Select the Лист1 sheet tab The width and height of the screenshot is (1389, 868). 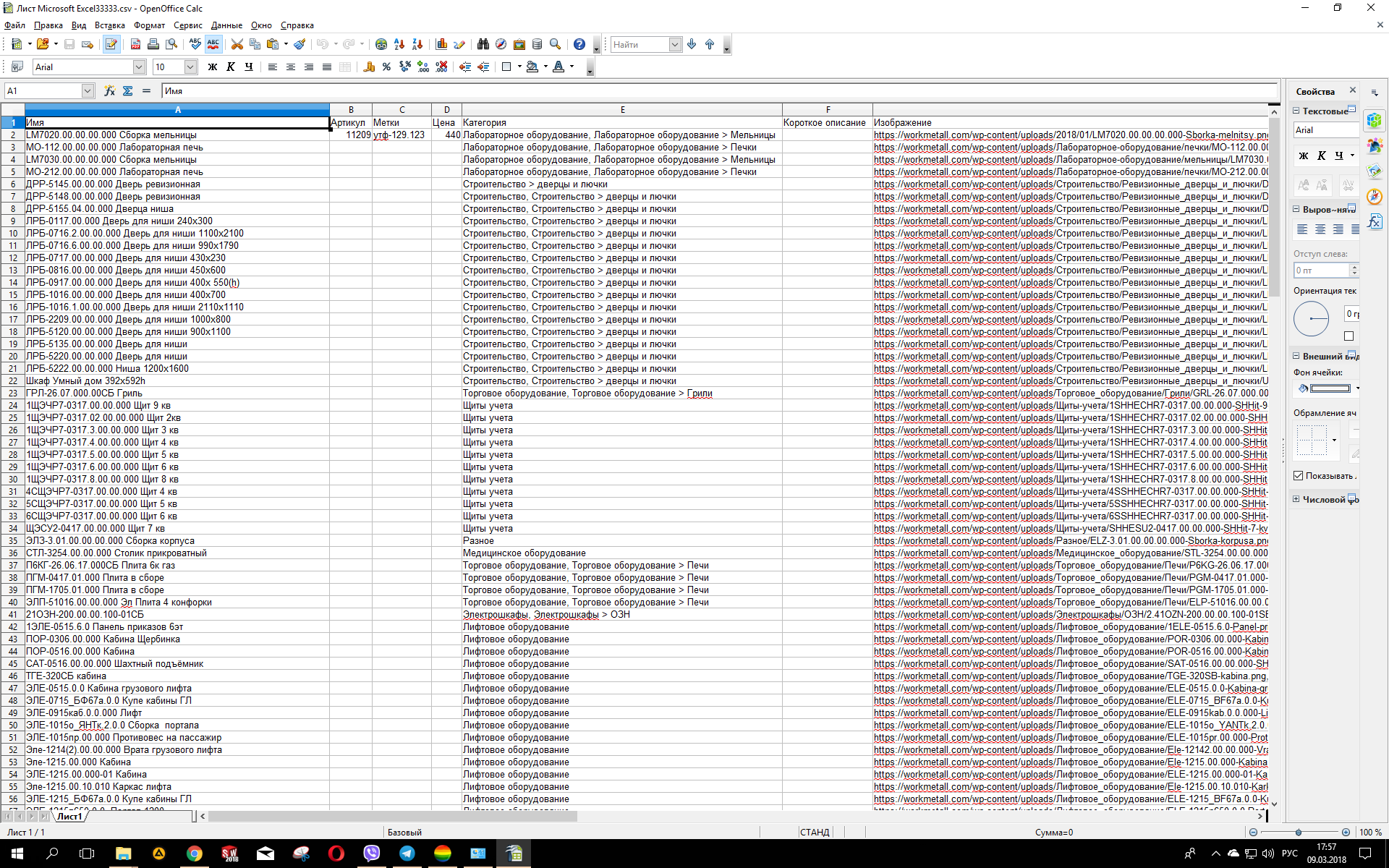tap(70, 816)
